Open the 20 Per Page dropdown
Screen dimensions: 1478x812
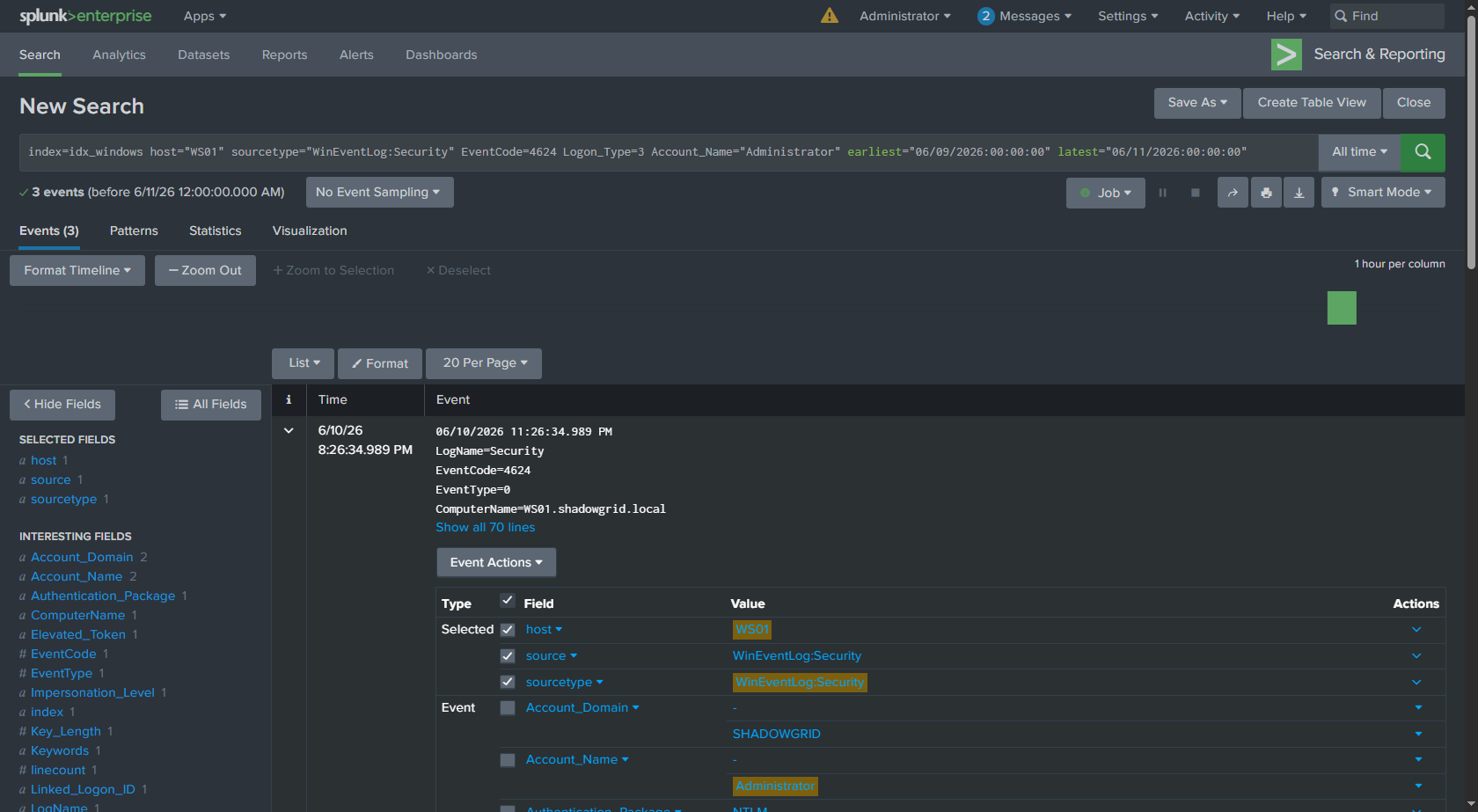point(484,363)
